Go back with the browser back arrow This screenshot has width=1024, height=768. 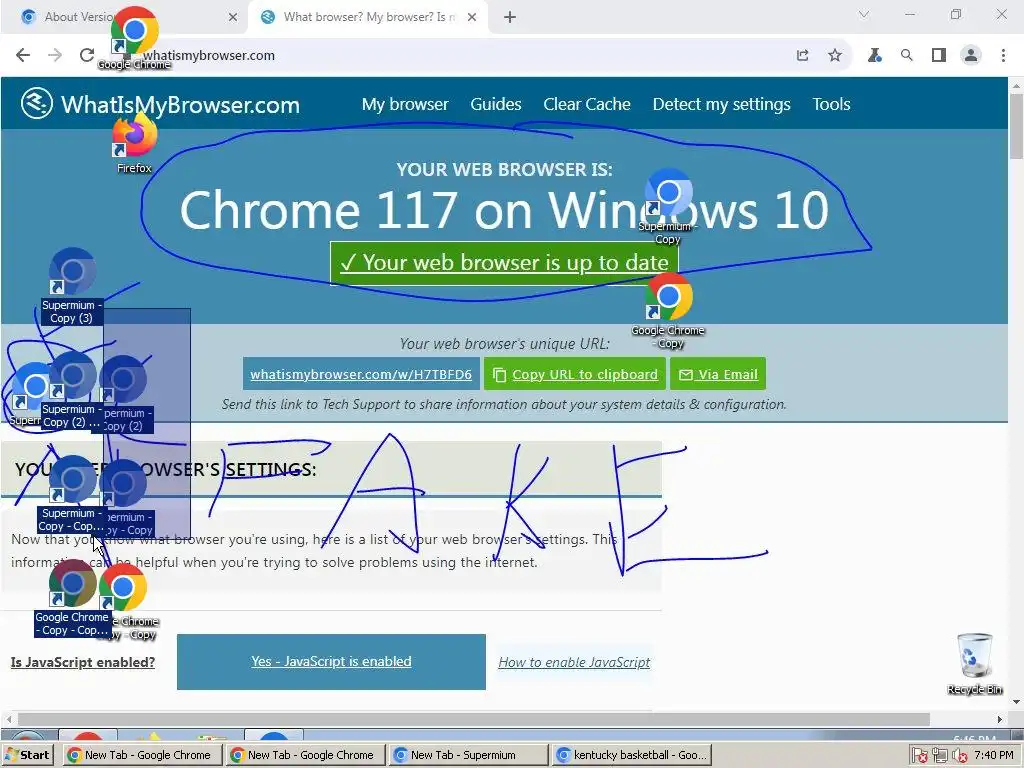(x=23, y=56)
